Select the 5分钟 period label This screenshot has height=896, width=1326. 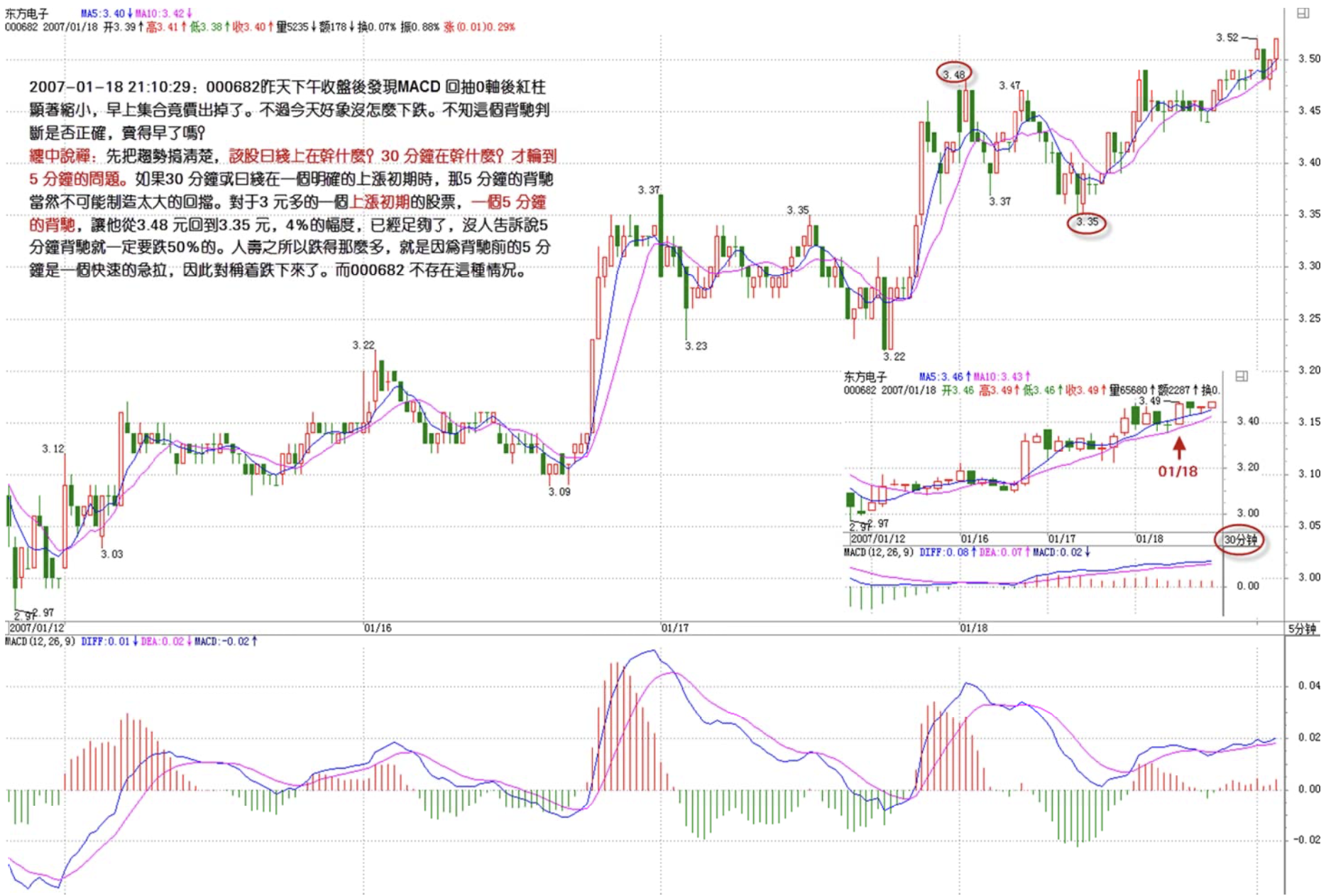[1303, 628]
